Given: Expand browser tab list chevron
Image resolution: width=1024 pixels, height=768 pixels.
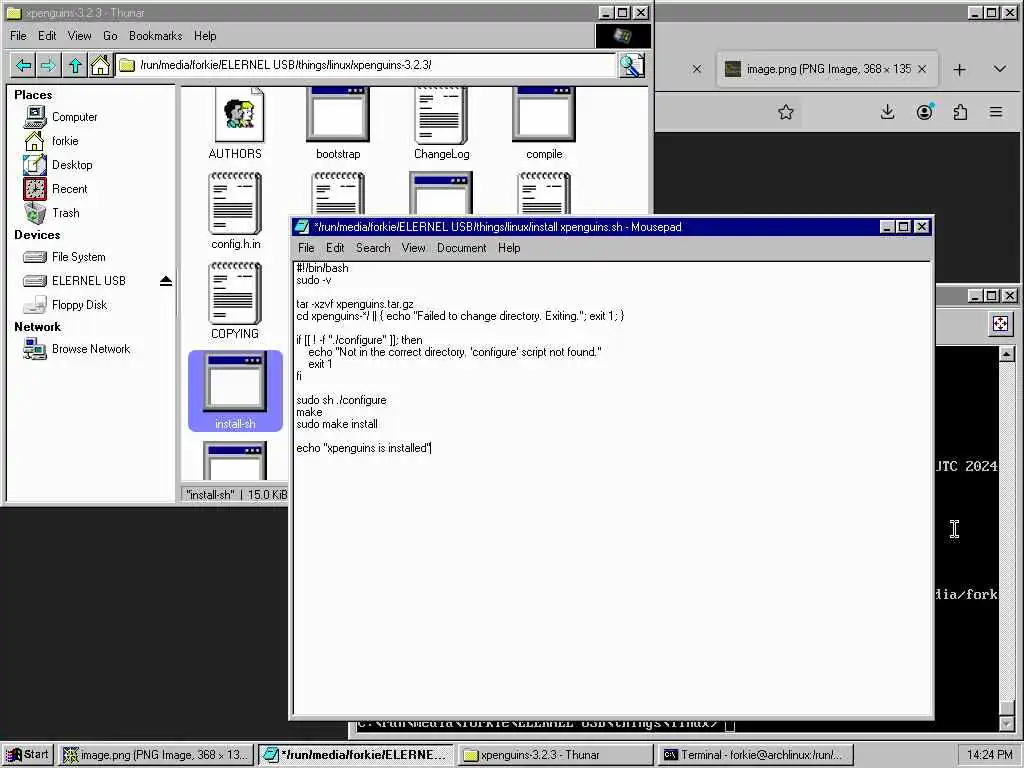Looking at the screenshot, I should coord(1000,69).
